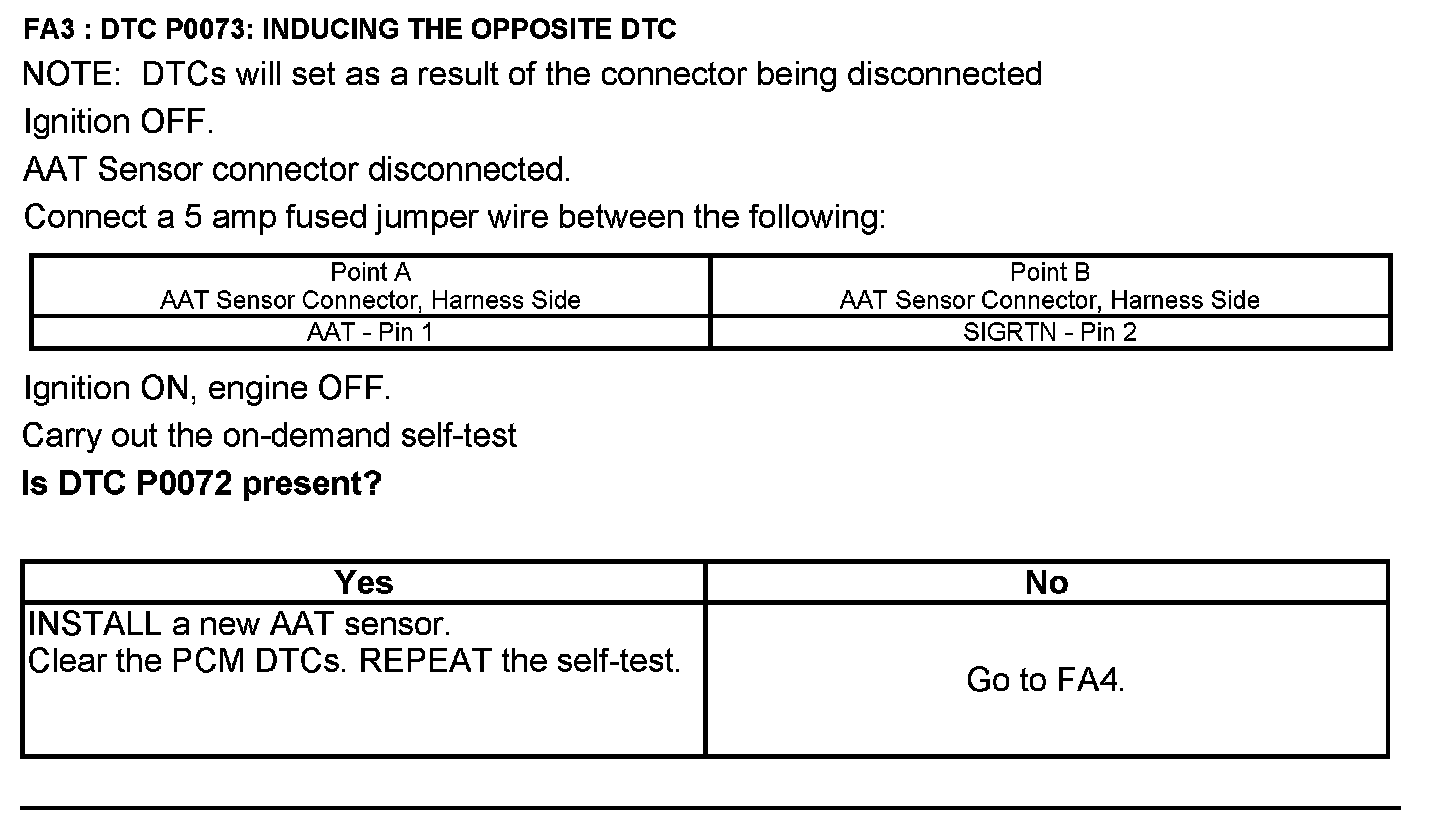Click "AAT Sensor connector disconnected." line
The width and height of the screenshot is (1440, 822).
pyautogui.click(x=296, y=169)
